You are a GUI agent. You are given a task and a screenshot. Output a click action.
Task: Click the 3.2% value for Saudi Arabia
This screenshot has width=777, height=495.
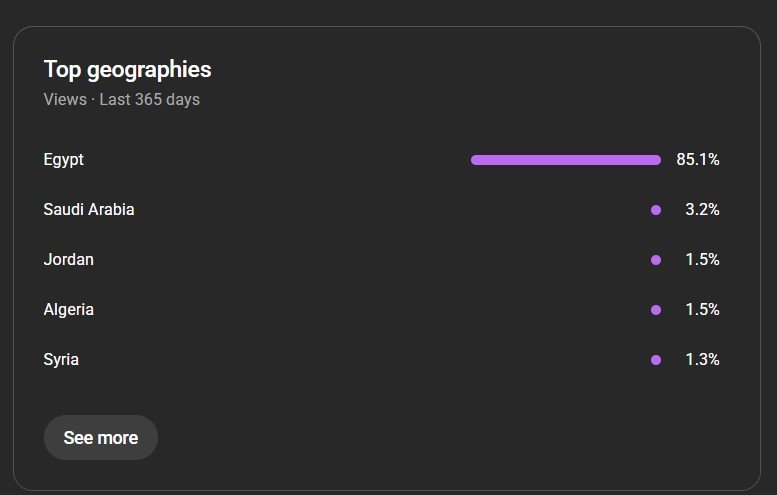pyautogui.click(x=702, y=210)
